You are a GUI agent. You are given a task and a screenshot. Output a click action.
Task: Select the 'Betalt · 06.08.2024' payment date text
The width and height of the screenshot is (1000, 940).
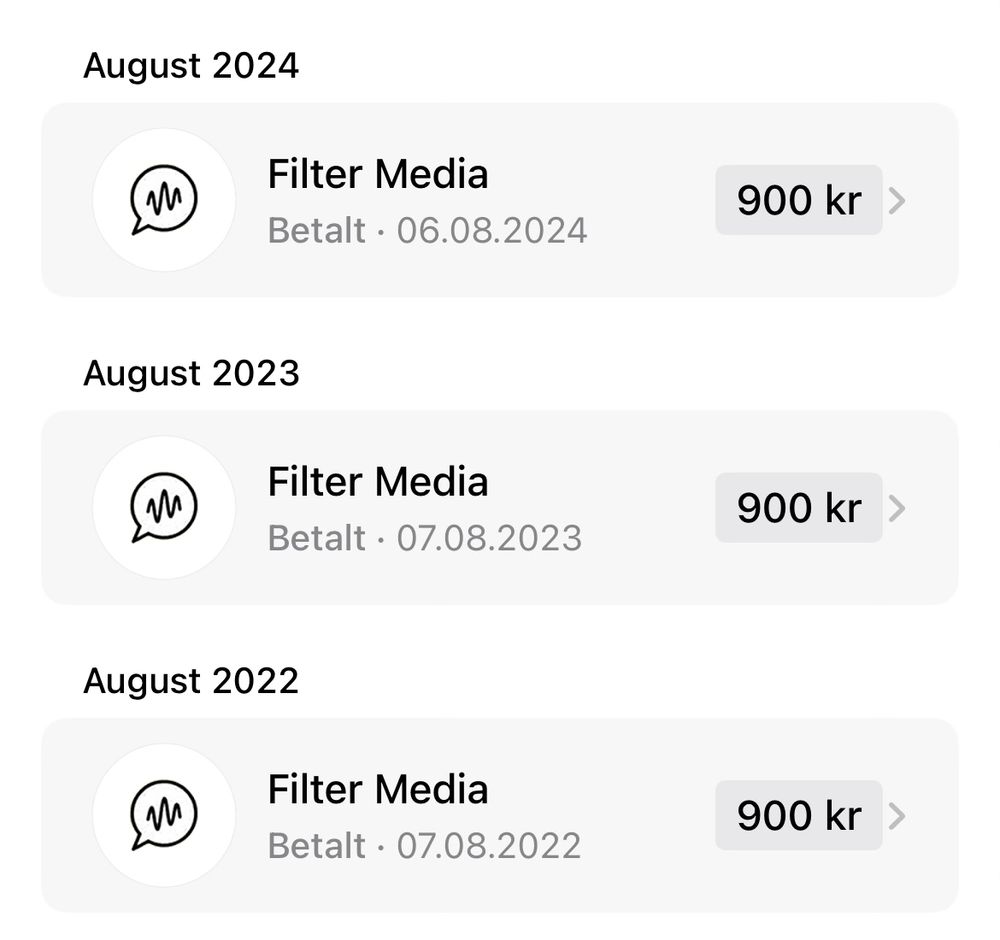(x=427, y=230)
